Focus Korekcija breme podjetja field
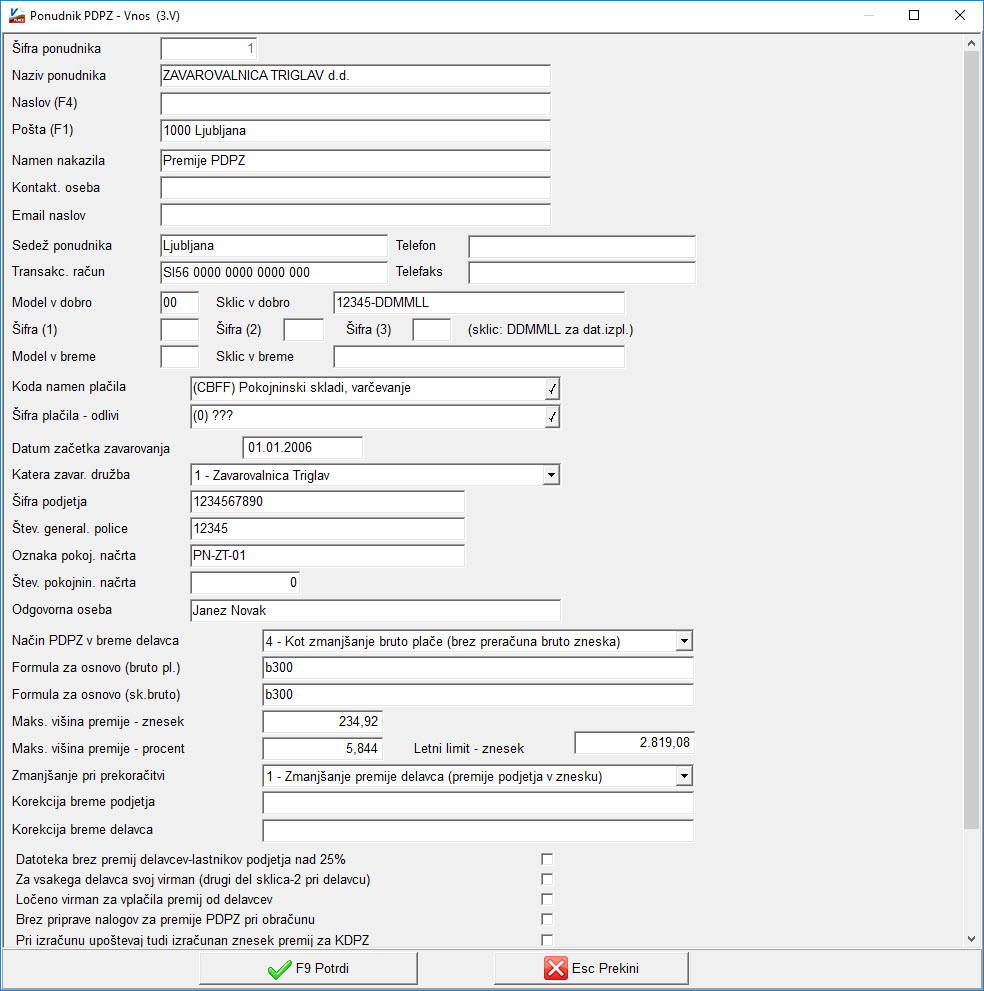This screenshot has height=991, width=984. (x=478, y=803)
